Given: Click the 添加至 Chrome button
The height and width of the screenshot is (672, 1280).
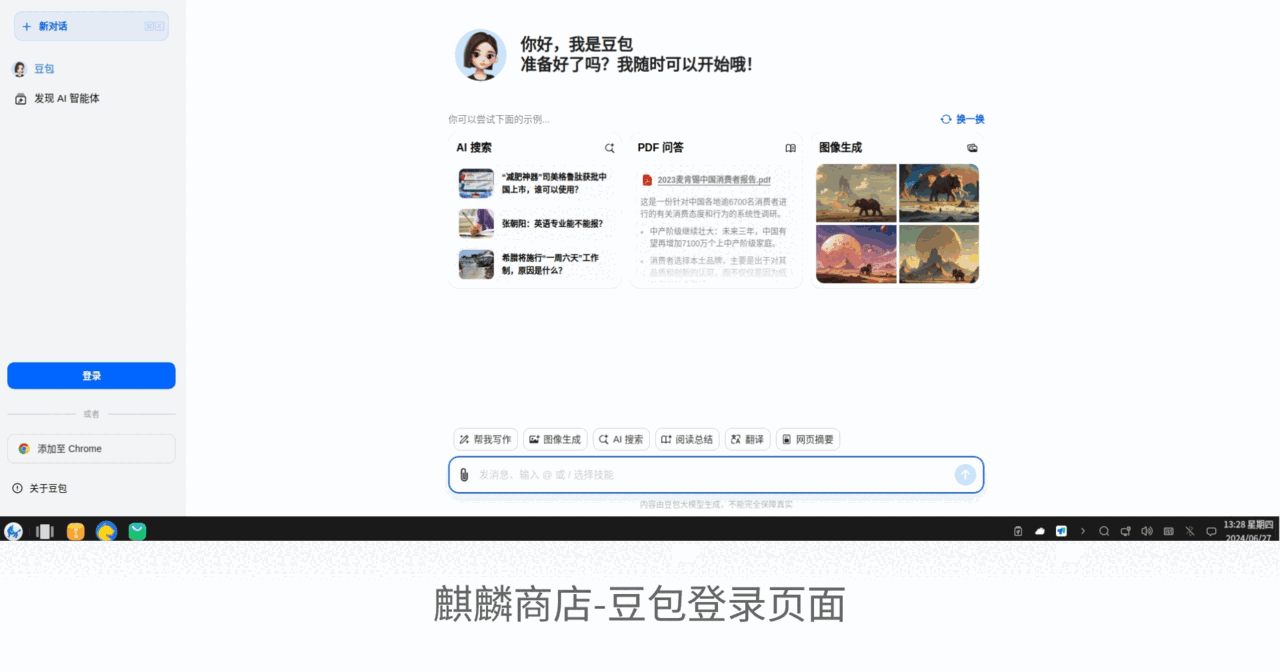Looking at the screenshot, I should coord(91,449).
